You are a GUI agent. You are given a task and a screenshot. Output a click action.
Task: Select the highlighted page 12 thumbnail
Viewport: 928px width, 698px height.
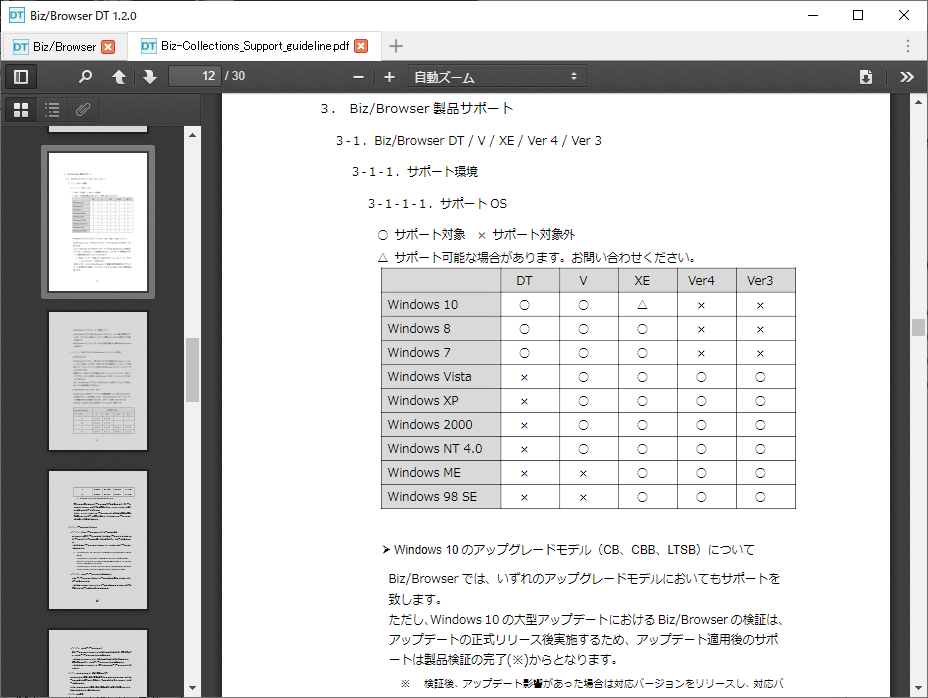pyautogui.click(x=98, y=222)
